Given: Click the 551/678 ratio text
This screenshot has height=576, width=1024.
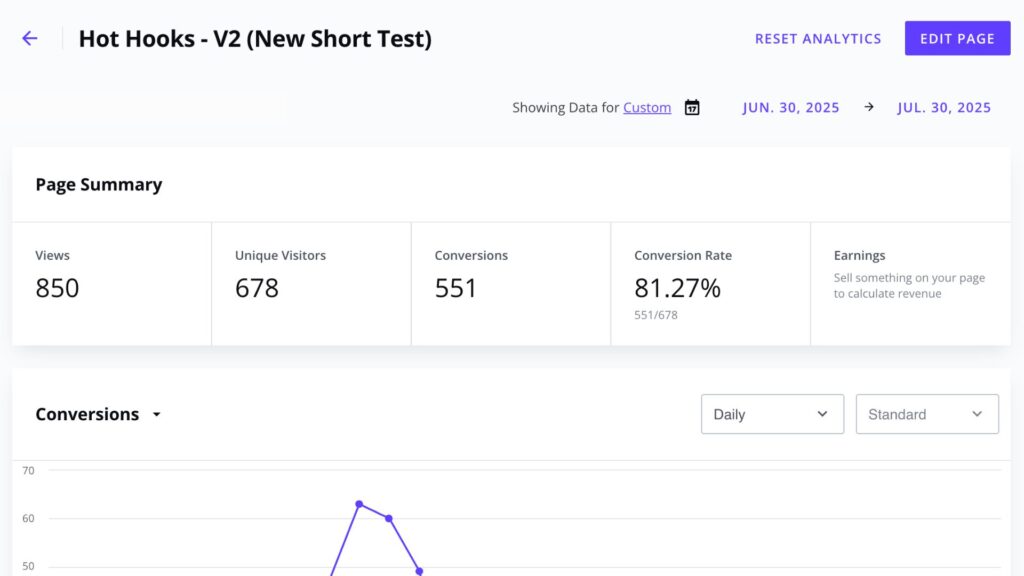Looking at the screenshot, I should (656, 315).
